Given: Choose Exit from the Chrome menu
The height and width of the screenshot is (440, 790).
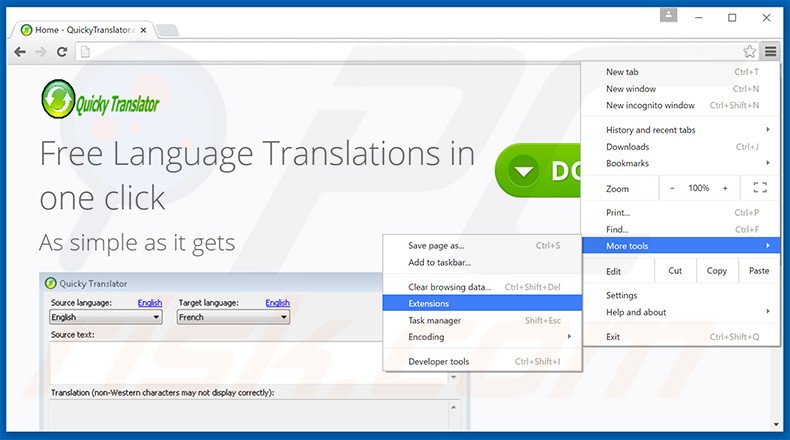Looking at the screenshot, I should (681, 337).
